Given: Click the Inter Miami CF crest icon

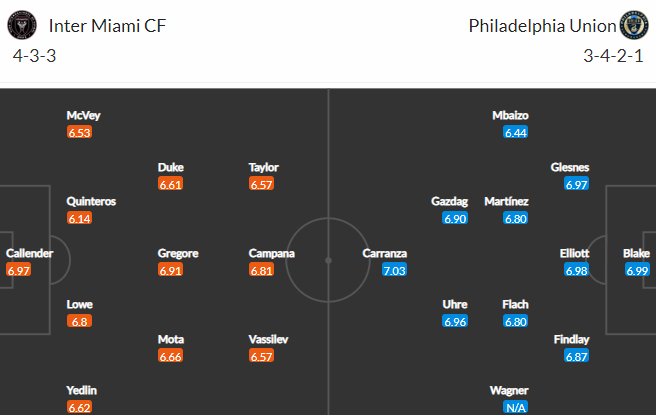Looking at the screenshot, I should [22, 26].
